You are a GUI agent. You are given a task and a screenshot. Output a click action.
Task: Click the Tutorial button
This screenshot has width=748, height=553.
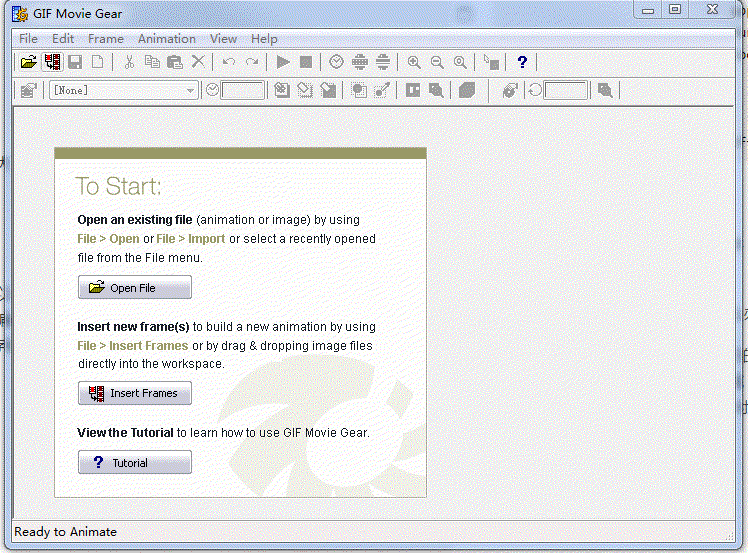click(x=135, y=462)
